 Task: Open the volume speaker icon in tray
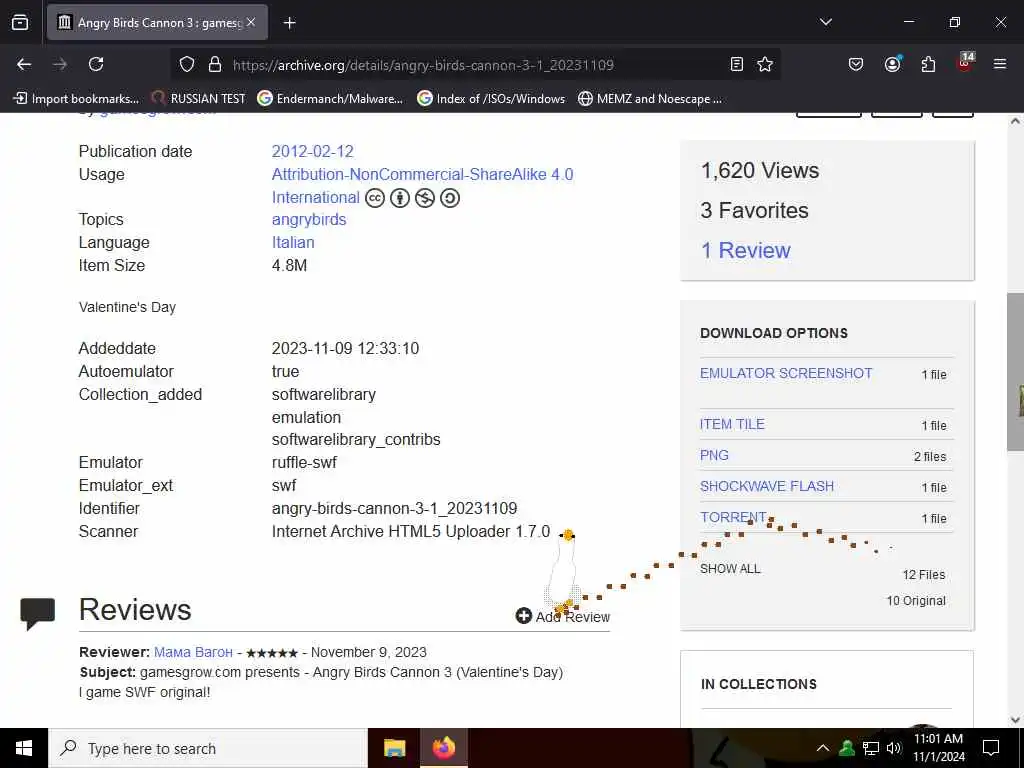tap(894, 748)
